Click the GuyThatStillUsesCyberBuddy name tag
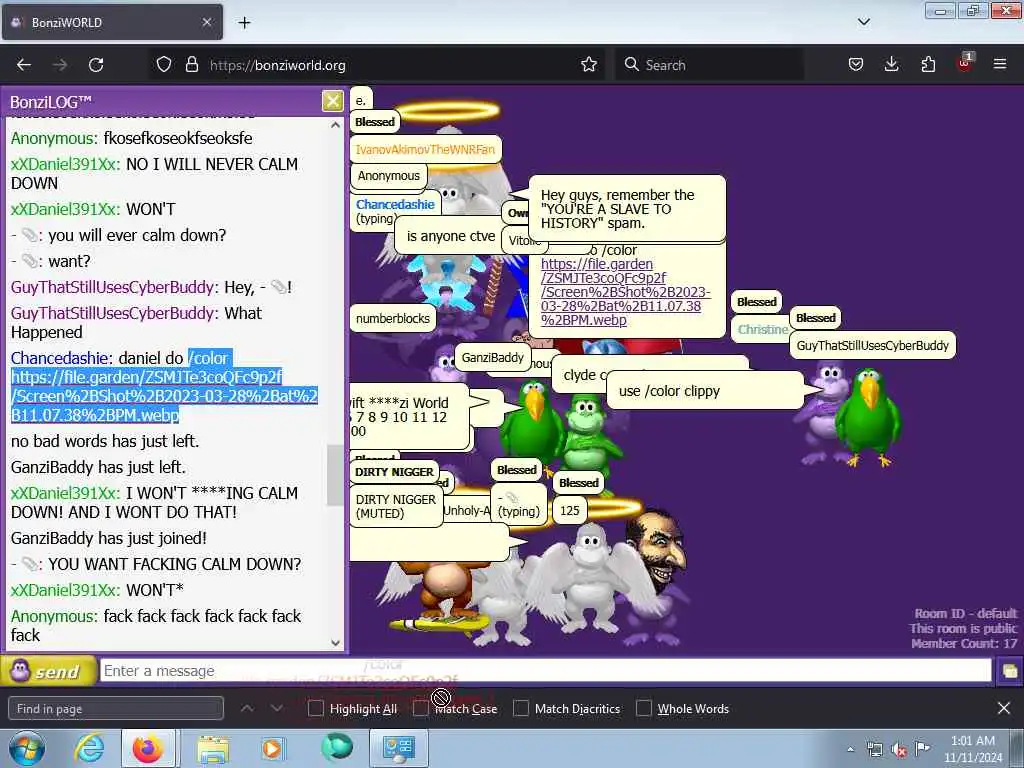1024x768 pixels. [872, 345]
